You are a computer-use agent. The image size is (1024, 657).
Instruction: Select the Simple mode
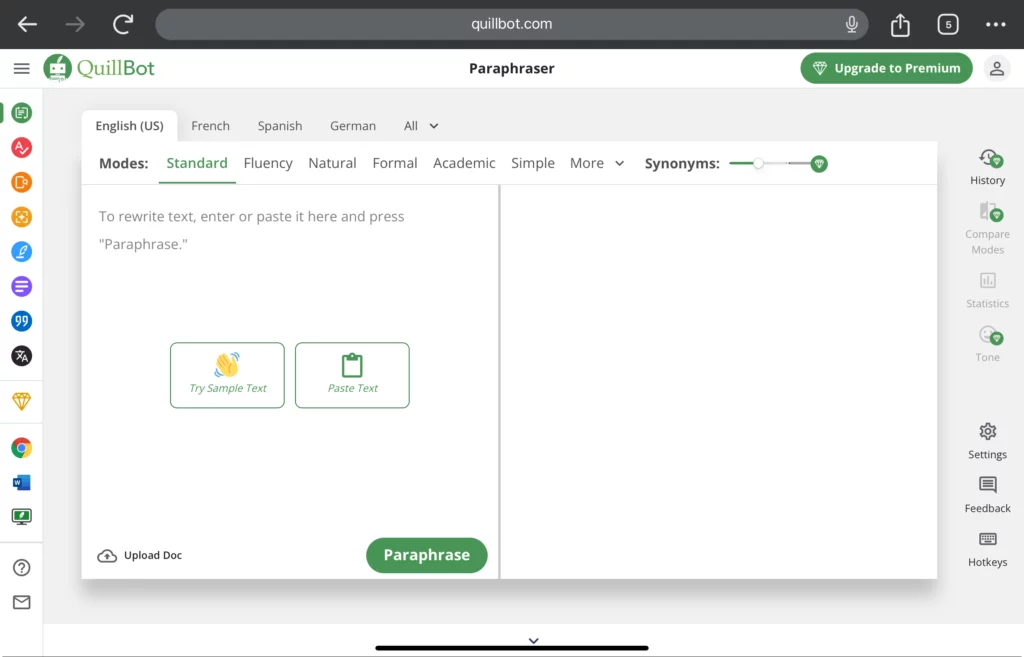532,163
